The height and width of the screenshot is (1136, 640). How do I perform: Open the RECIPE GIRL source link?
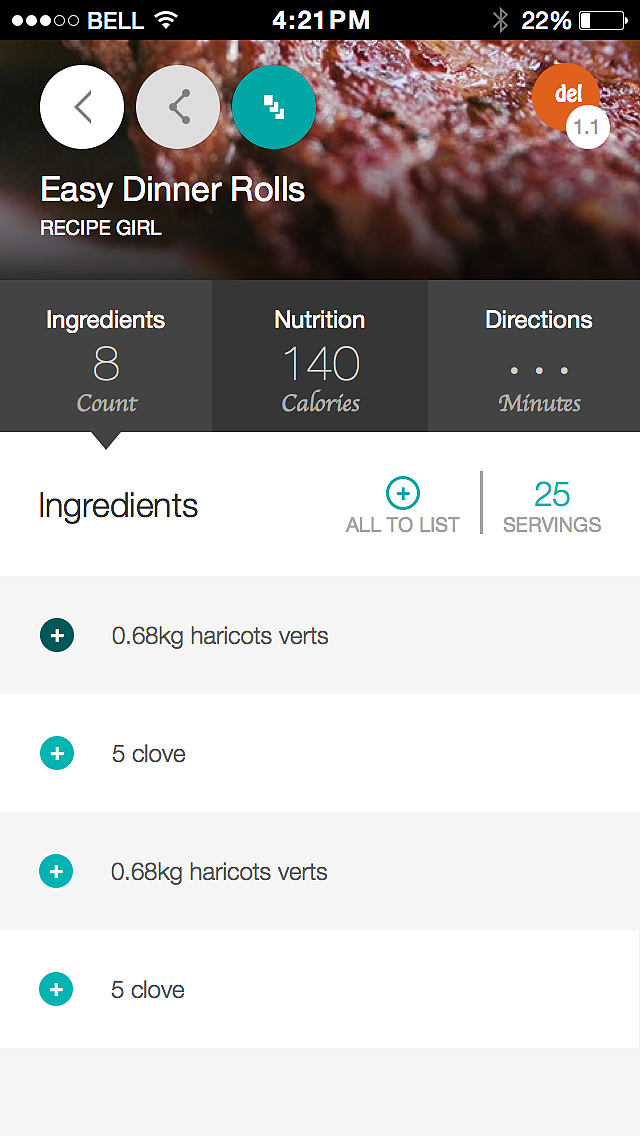101,228
